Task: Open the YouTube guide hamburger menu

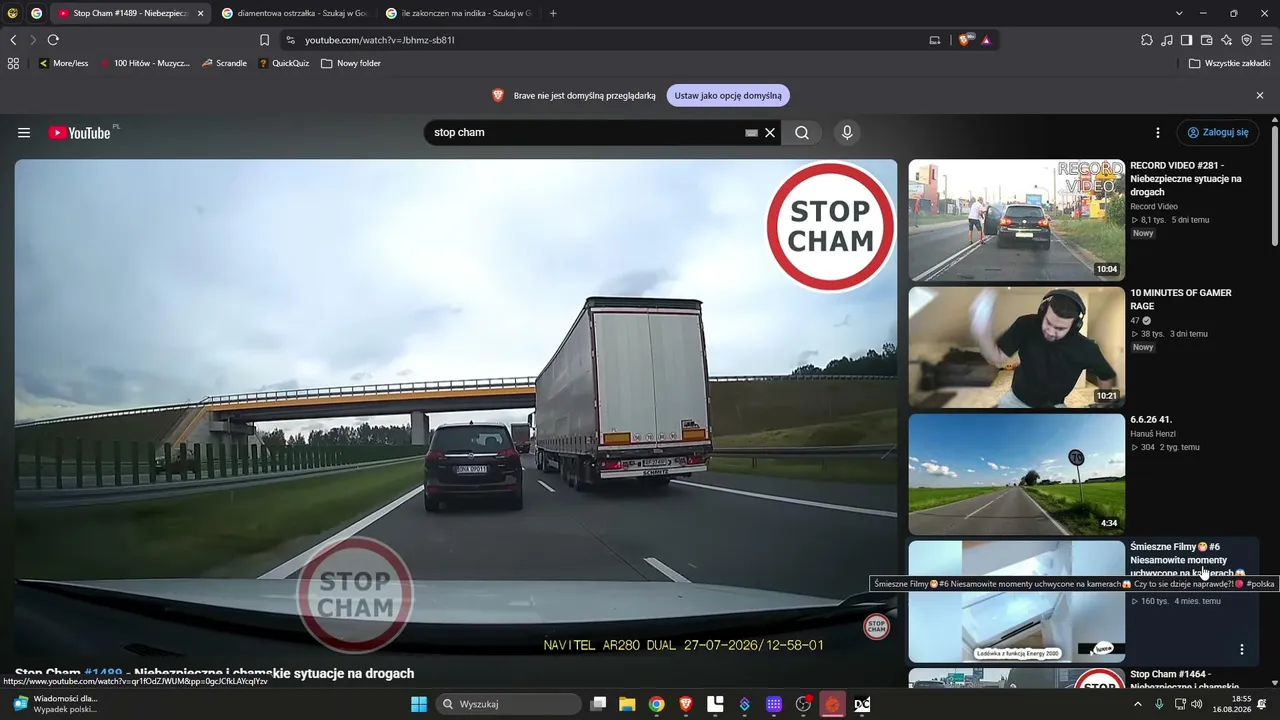Action: (x=24, y=133)
